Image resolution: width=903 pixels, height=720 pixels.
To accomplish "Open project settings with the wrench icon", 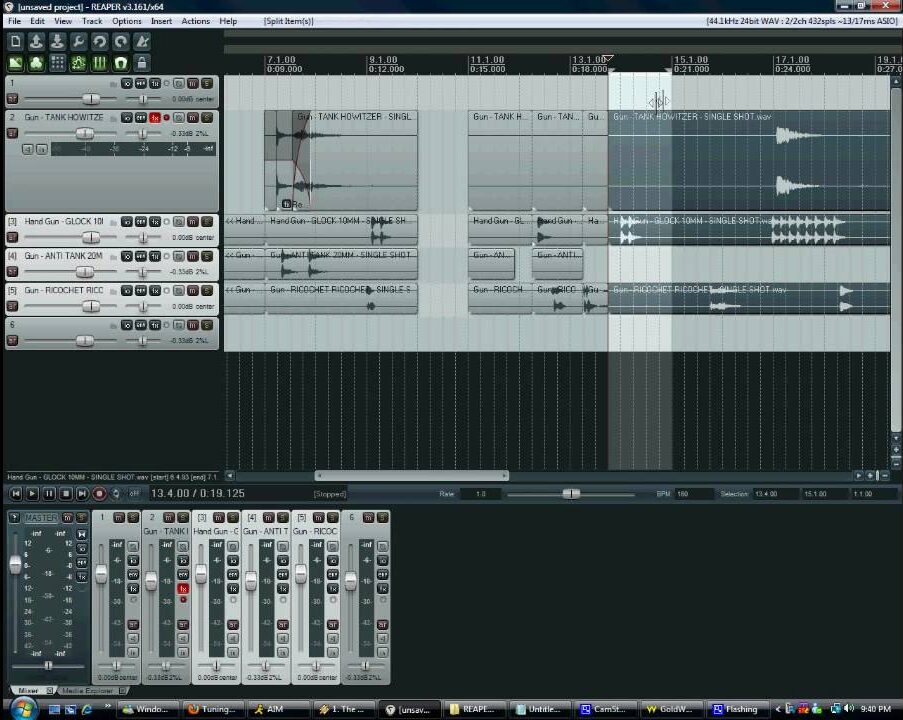I will [78, 41].
